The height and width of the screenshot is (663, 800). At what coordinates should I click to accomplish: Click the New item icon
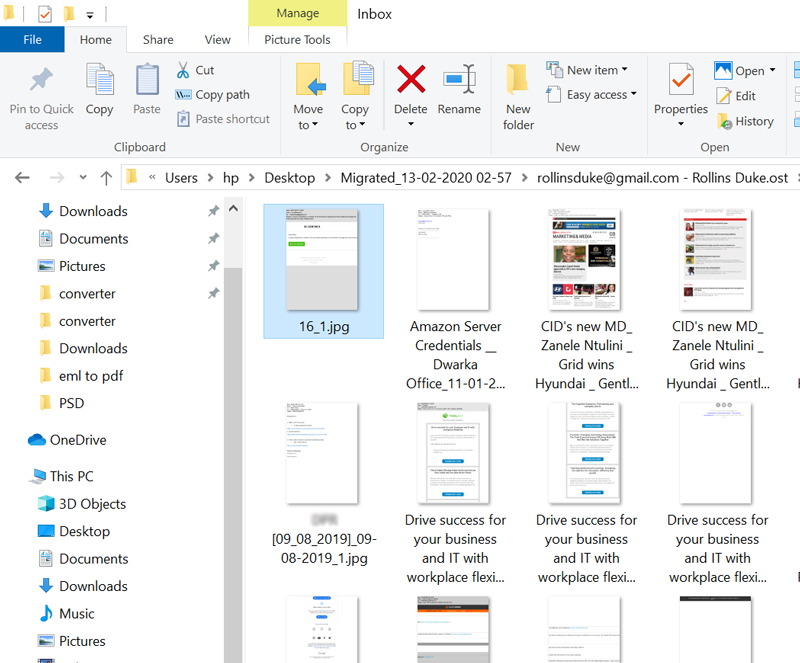point(555,69)
